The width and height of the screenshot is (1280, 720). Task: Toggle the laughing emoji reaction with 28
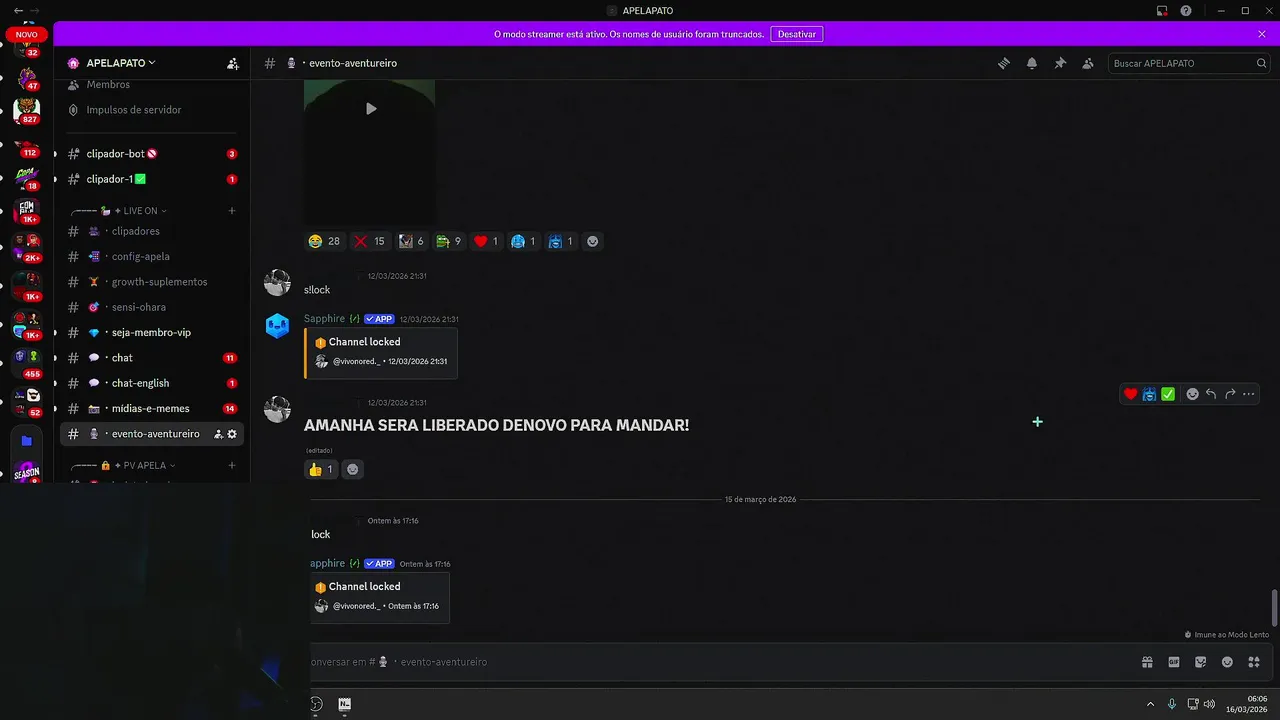point(324,241)
